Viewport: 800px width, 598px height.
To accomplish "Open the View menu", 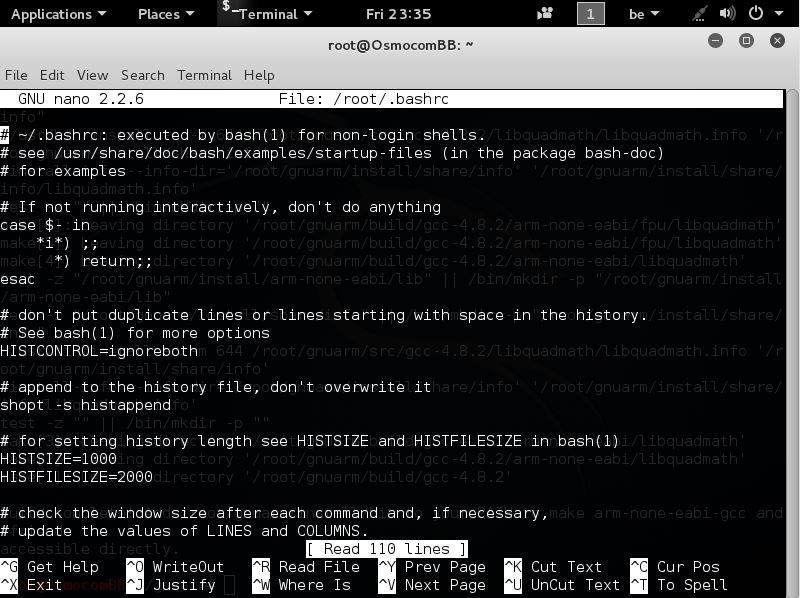I will tap(92, 75).
